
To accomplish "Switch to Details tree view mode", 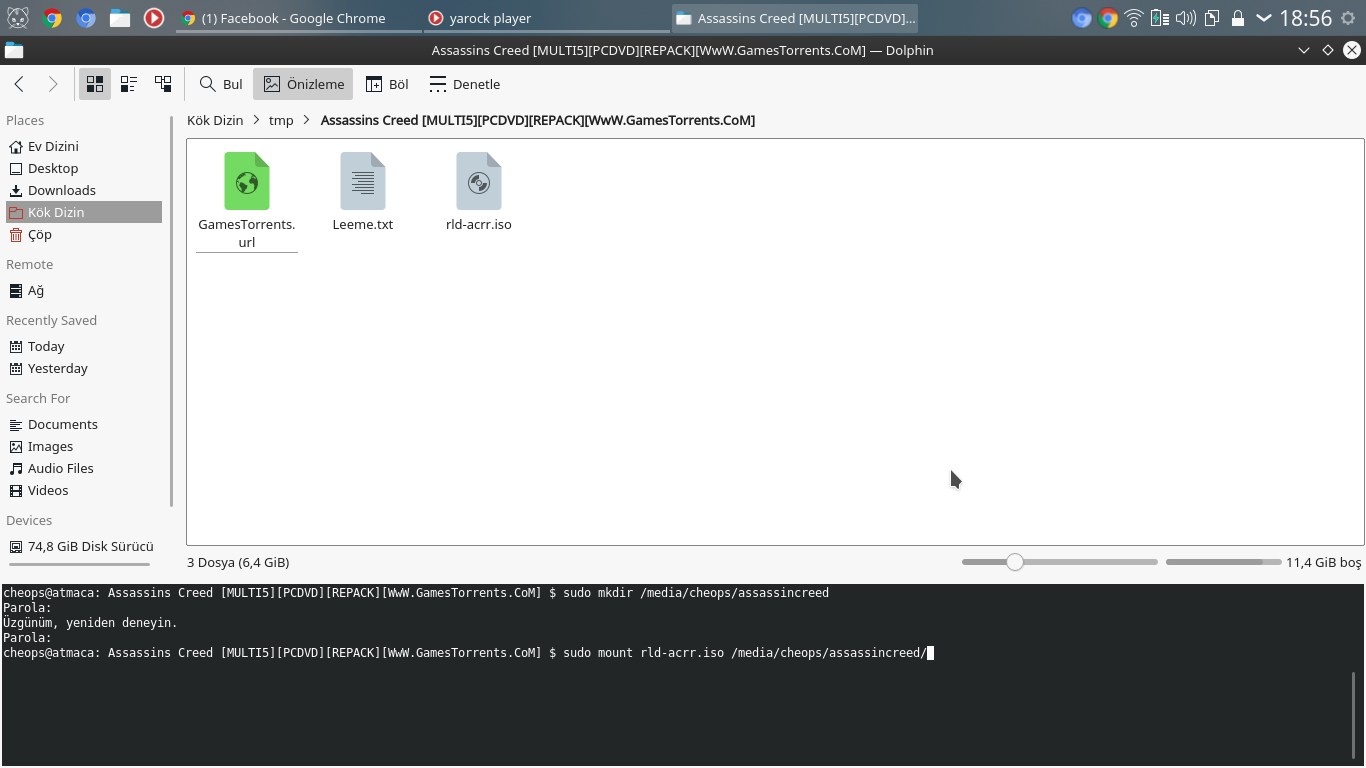I will pyautogui.click(x=163, y=84).
